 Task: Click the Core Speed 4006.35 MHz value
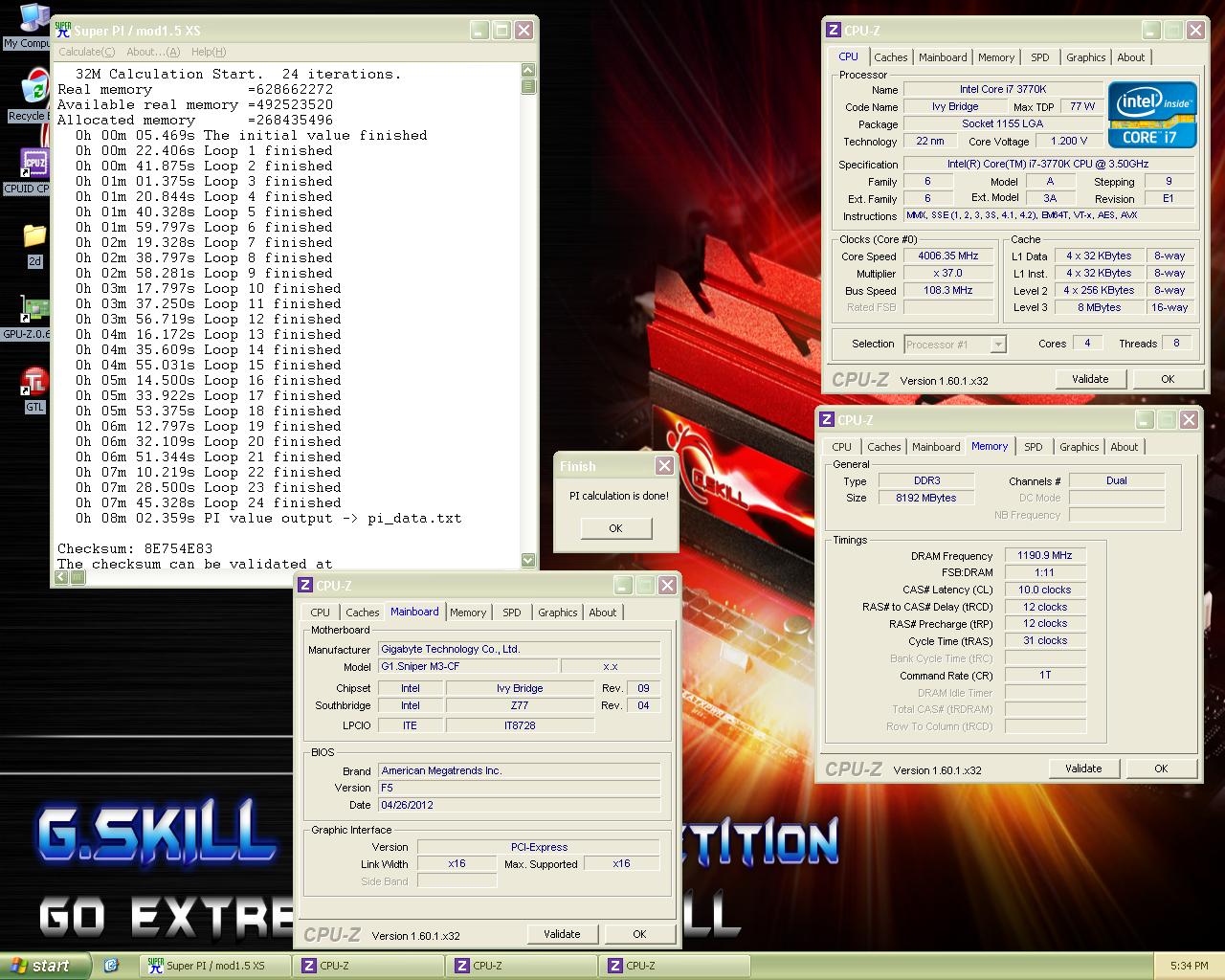click(x=947, y=256)
